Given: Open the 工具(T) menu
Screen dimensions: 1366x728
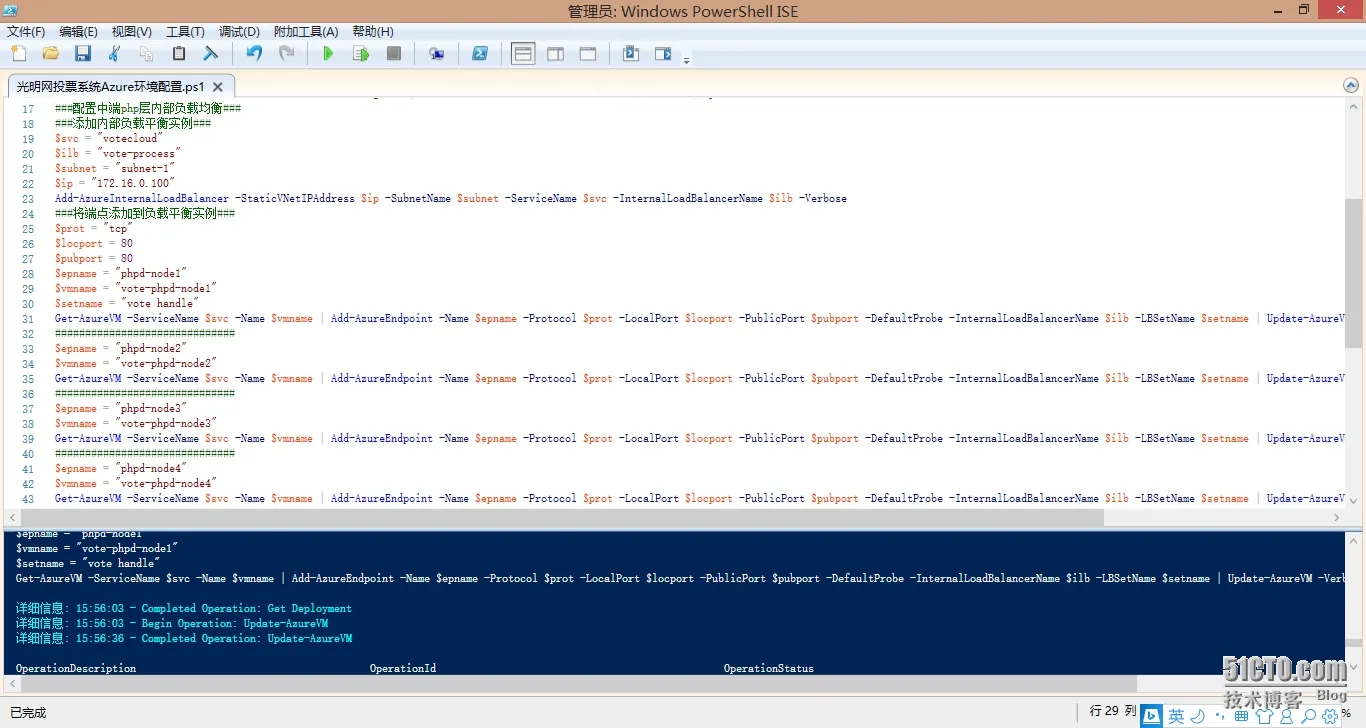Looking at the screenshot, I should coord(185,32).
